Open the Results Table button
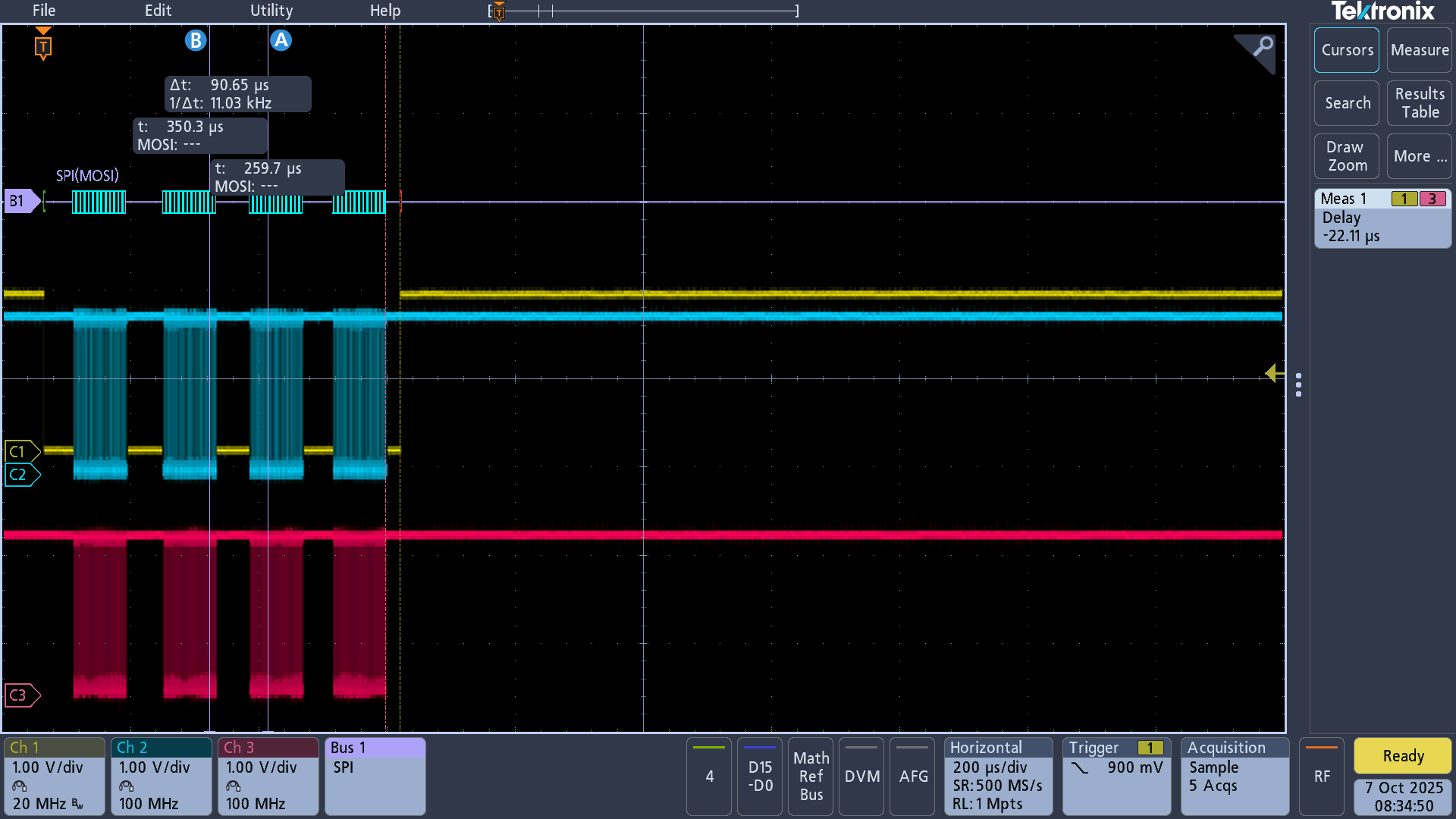1456x819 pixels. click(1420, 103)
